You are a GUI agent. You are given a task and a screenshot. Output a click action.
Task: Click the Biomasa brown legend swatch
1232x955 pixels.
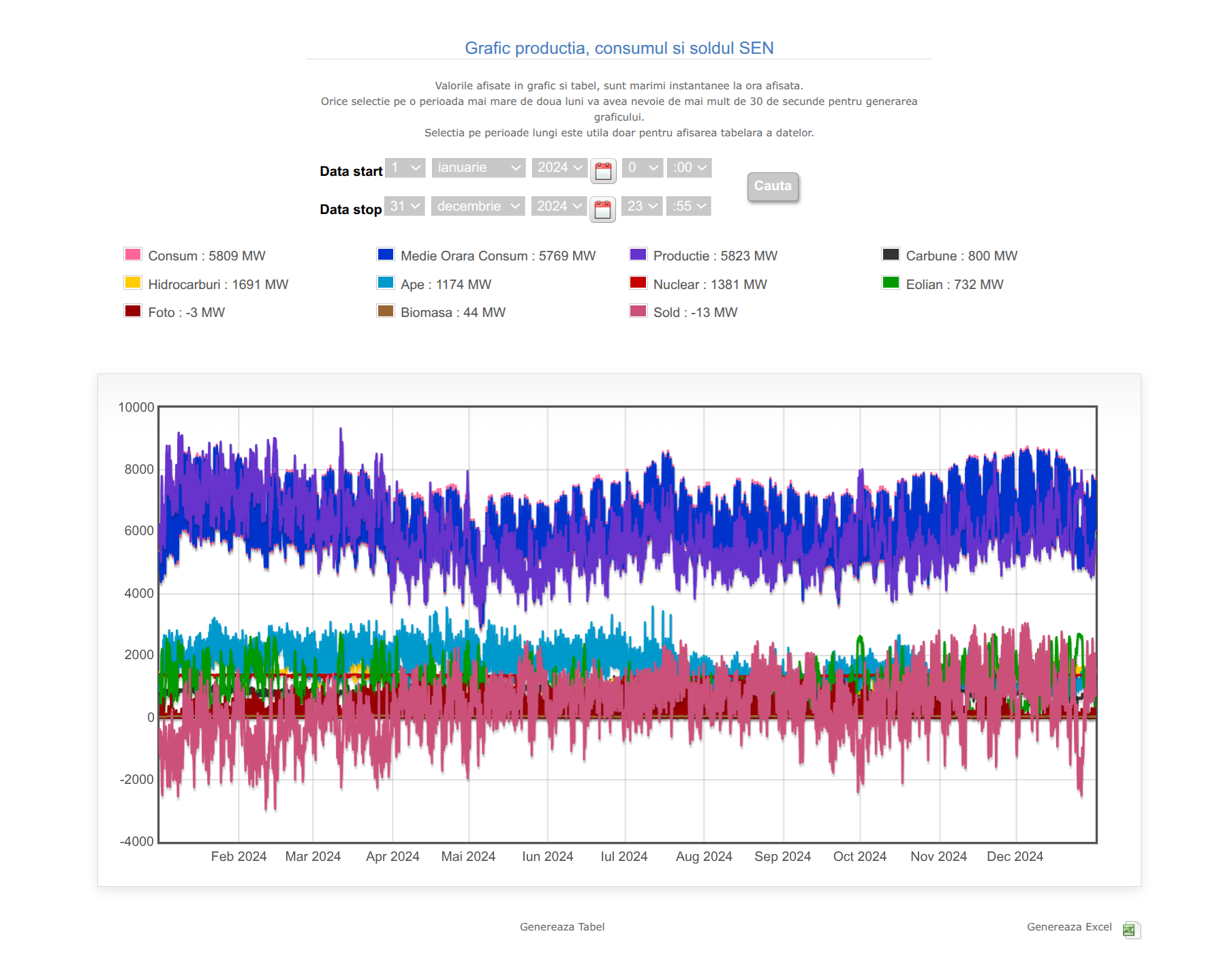(x=386, y=312)
